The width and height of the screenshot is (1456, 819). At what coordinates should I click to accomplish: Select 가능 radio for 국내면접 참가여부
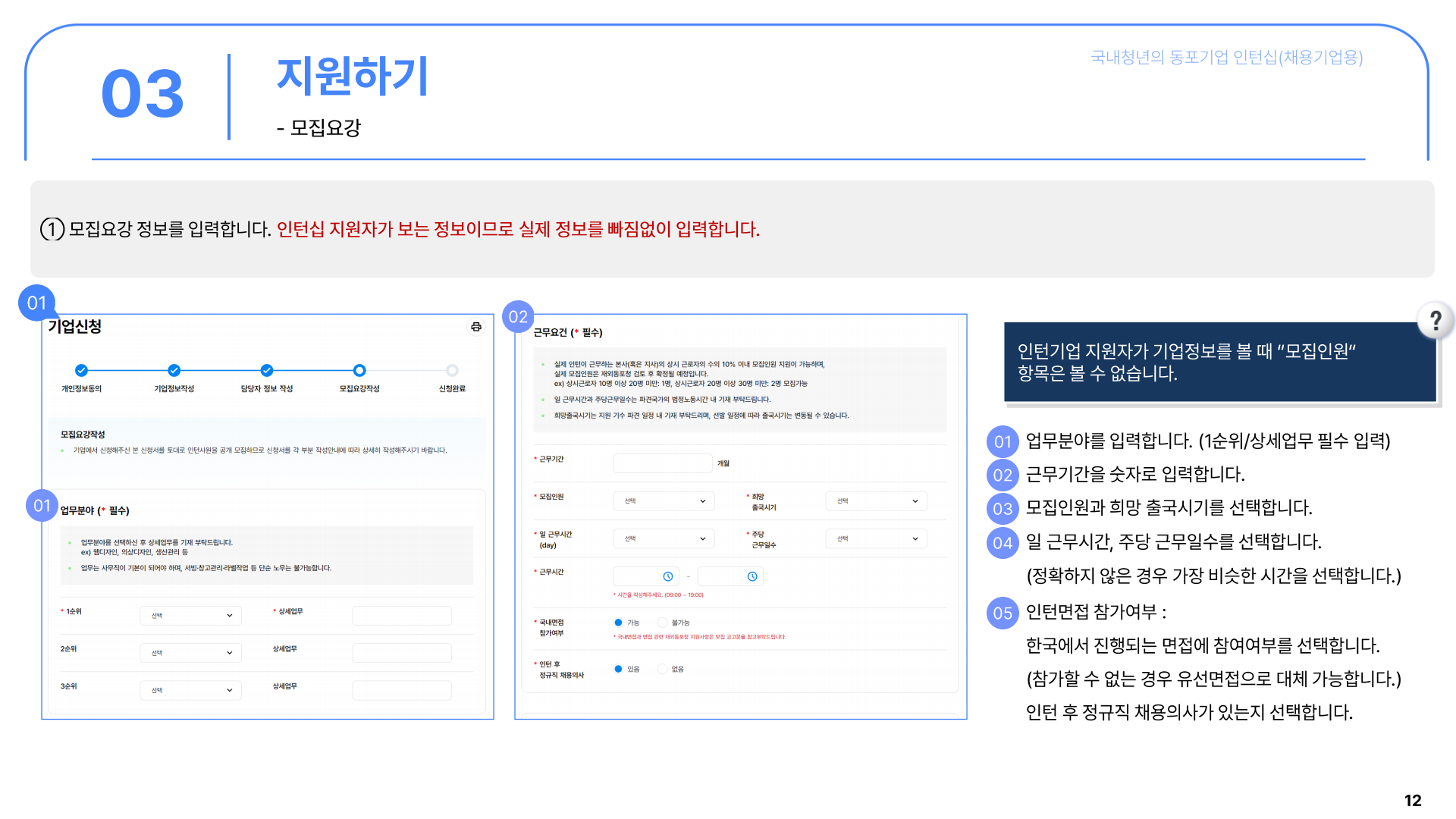(619, 623)
